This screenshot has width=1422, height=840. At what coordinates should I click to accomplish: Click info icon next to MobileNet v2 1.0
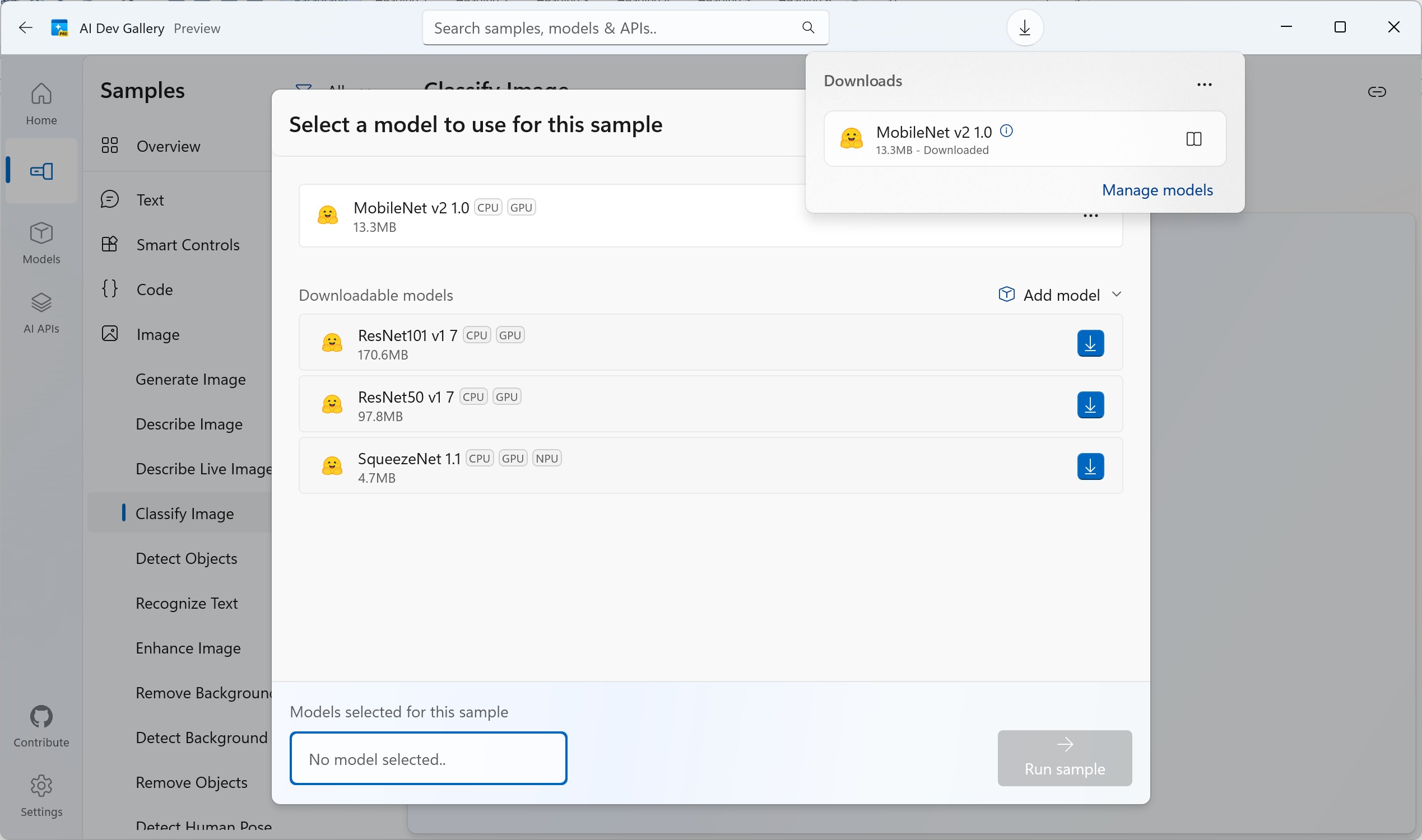[1006, 130]
